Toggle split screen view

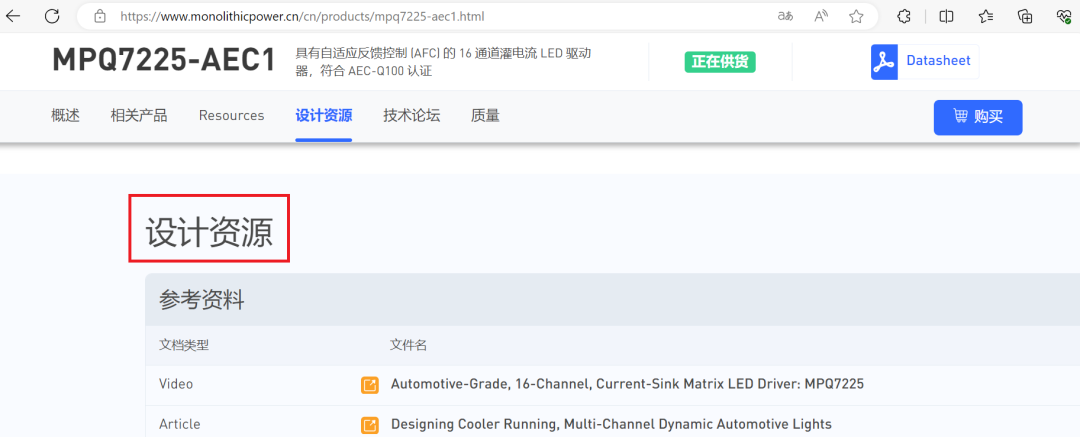point(946,17)
